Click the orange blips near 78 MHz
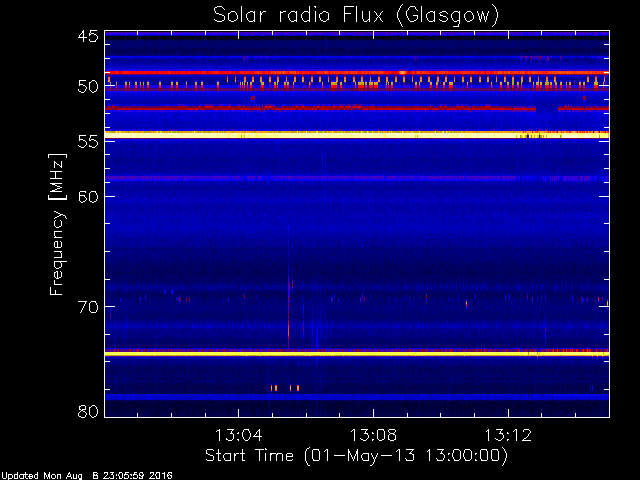The width and height of the screenshot is (640, 480). (285, 388)
